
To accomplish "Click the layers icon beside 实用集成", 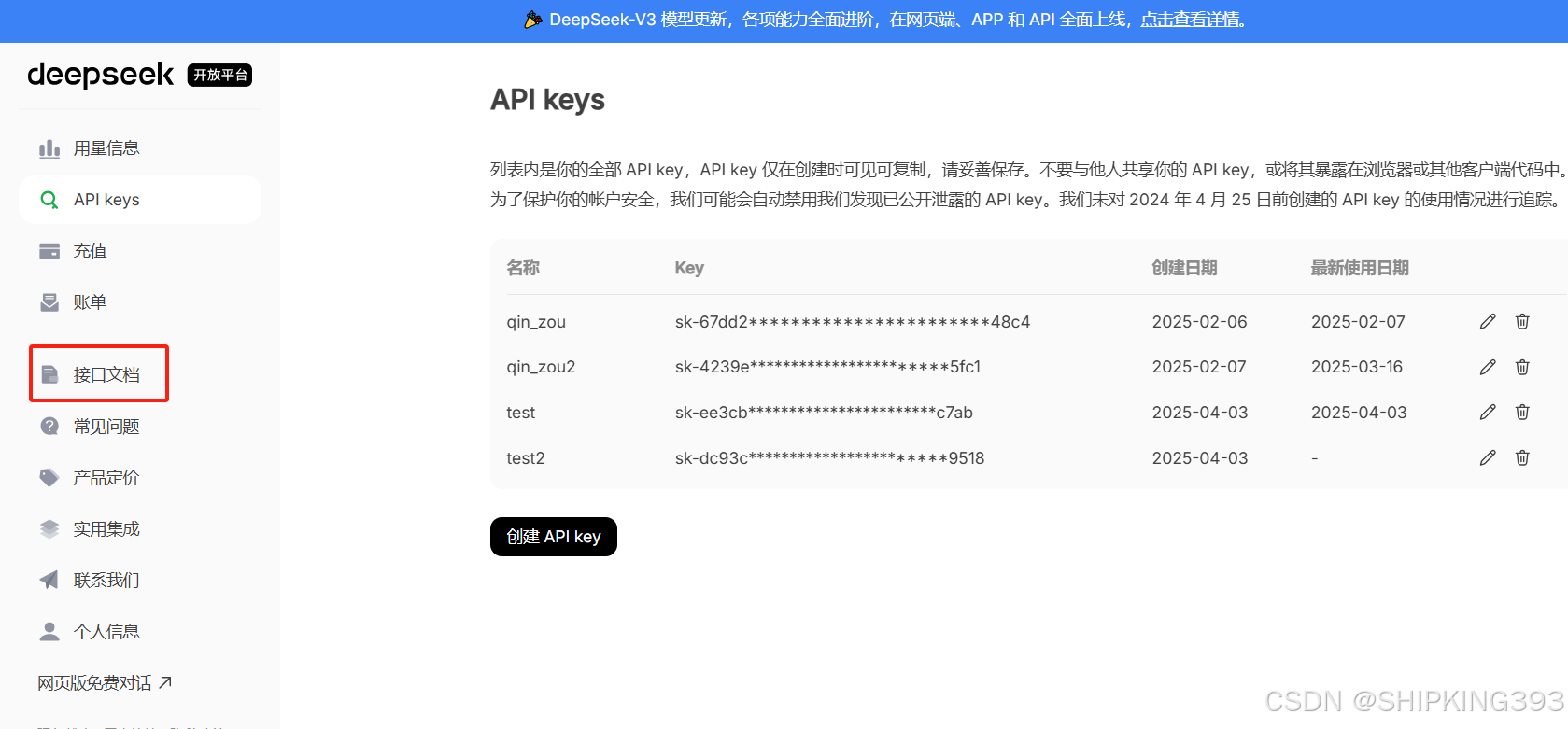I will tap(49, 528).
